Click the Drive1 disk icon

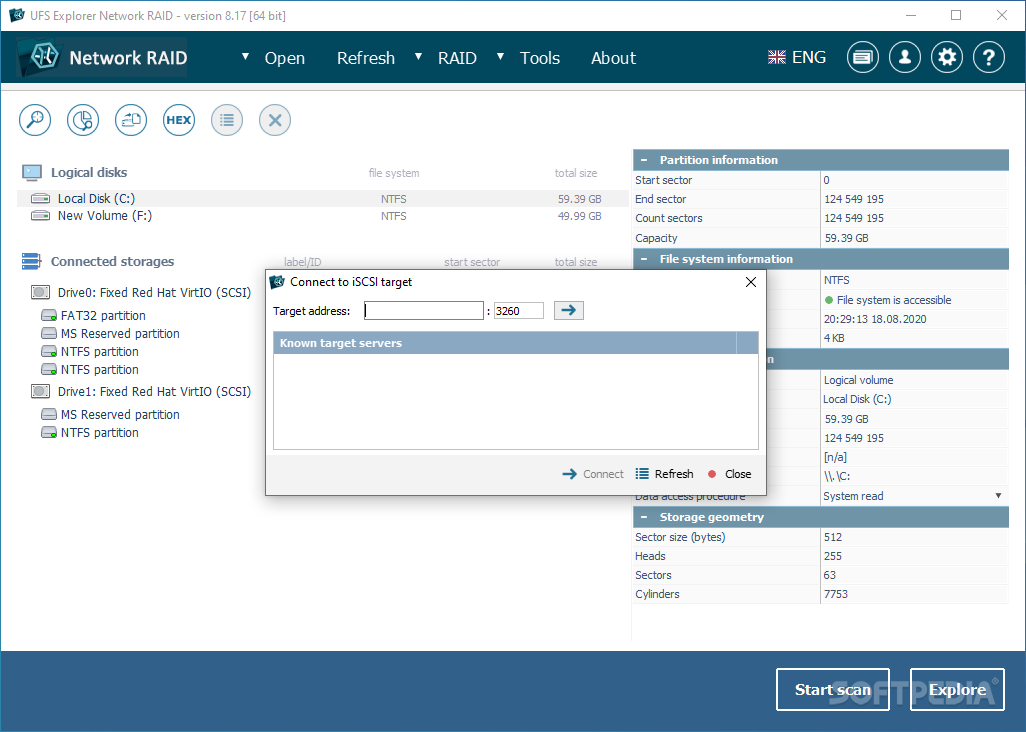pos(41,391)
